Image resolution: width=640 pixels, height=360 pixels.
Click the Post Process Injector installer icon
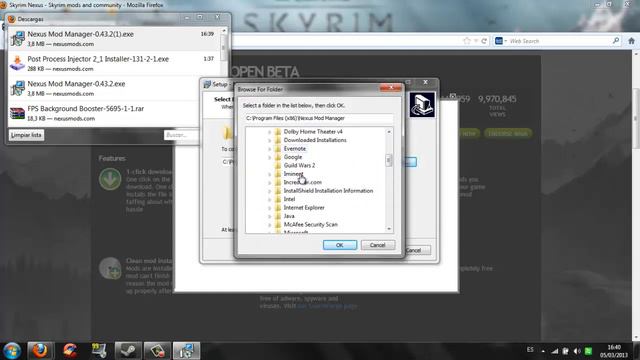18,63
